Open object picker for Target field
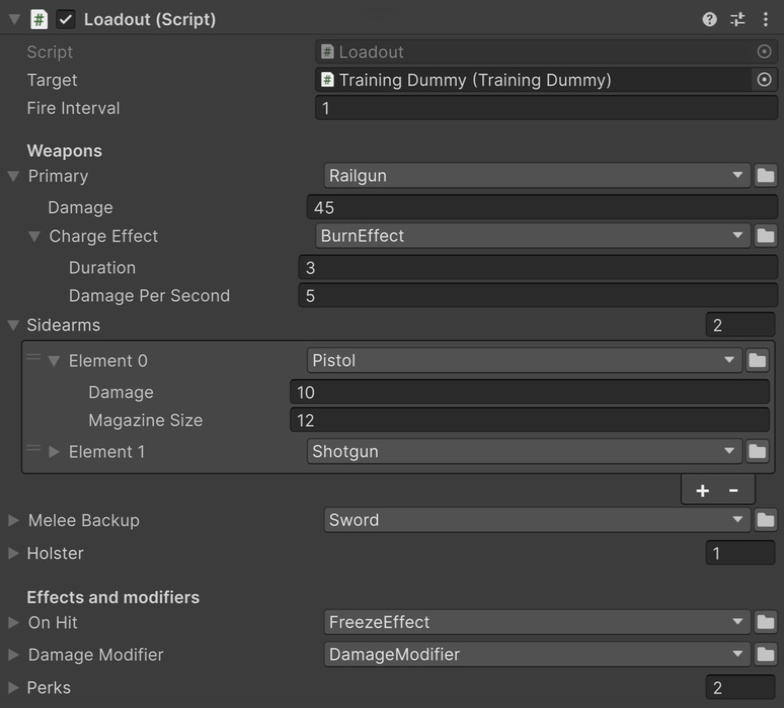 (x=764, y=80)
